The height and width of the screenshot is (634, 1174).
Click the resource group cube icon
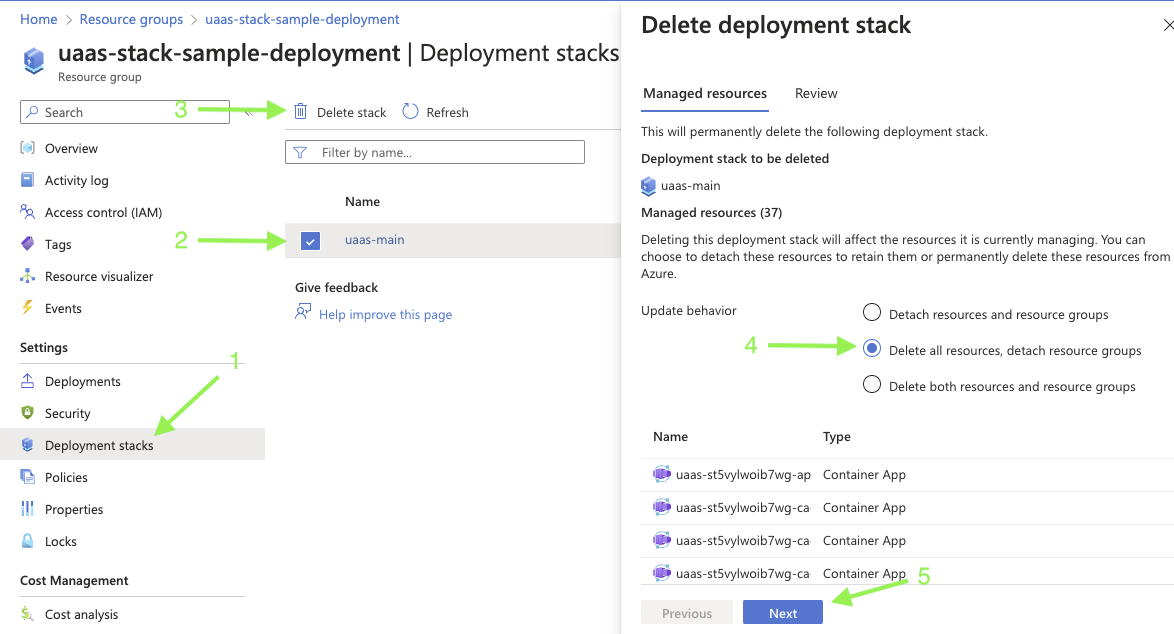(34, 61)
